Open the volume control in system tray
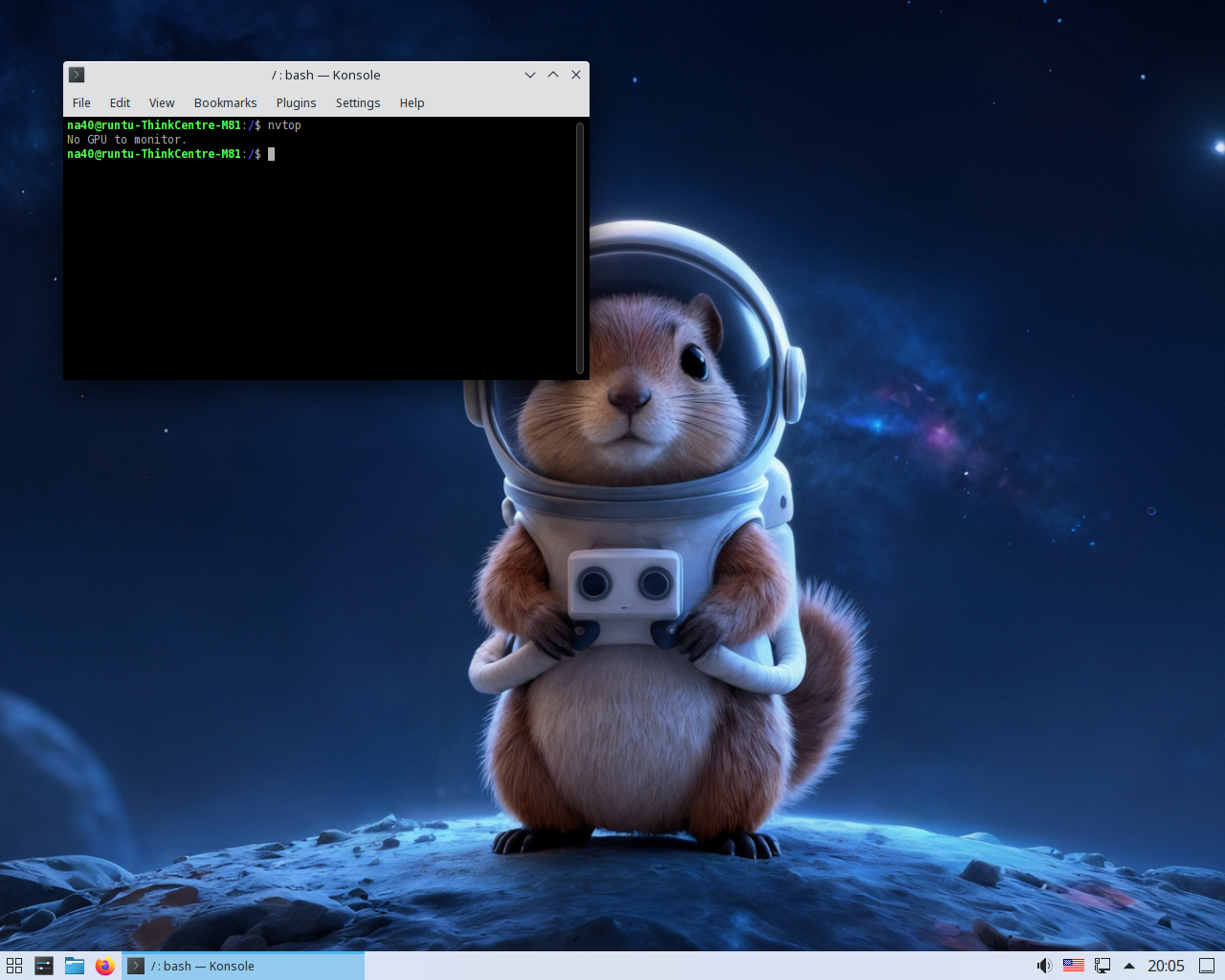The height and width of the screenshot is (980, 1225). [x=1044, y=966]
